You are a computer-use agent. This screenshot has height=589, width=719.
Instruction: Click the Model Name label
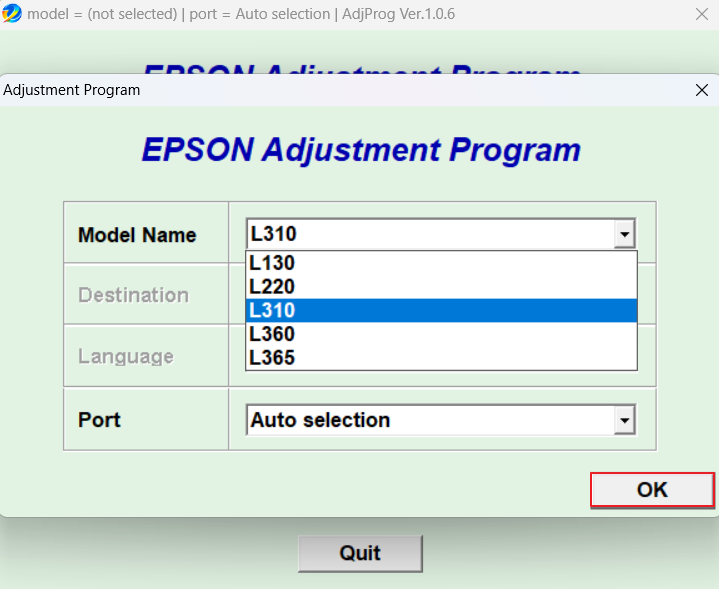pos(137,235)
